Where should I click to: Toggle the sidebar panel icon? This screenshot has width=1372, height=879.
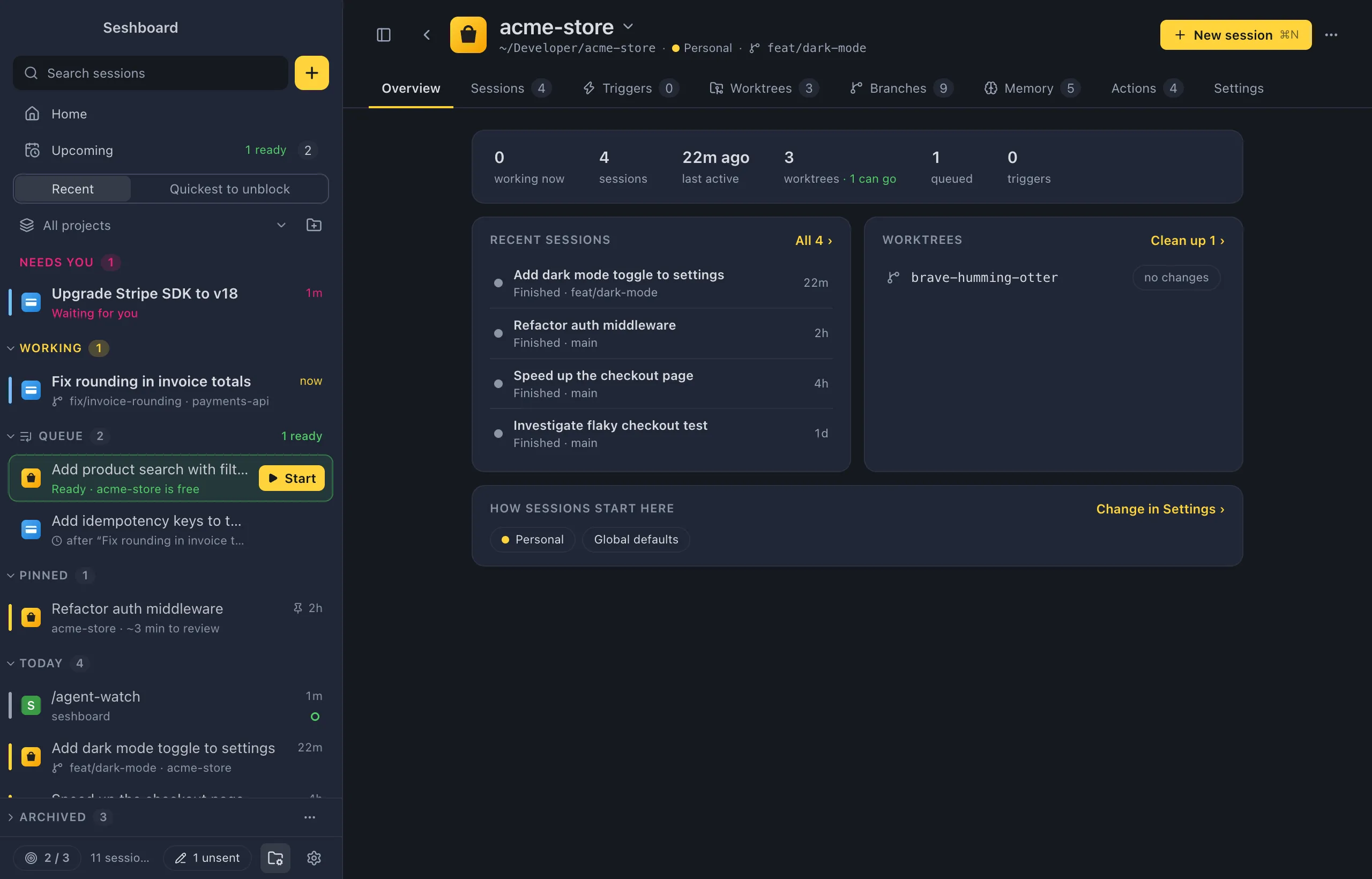(x=384, y=35)
